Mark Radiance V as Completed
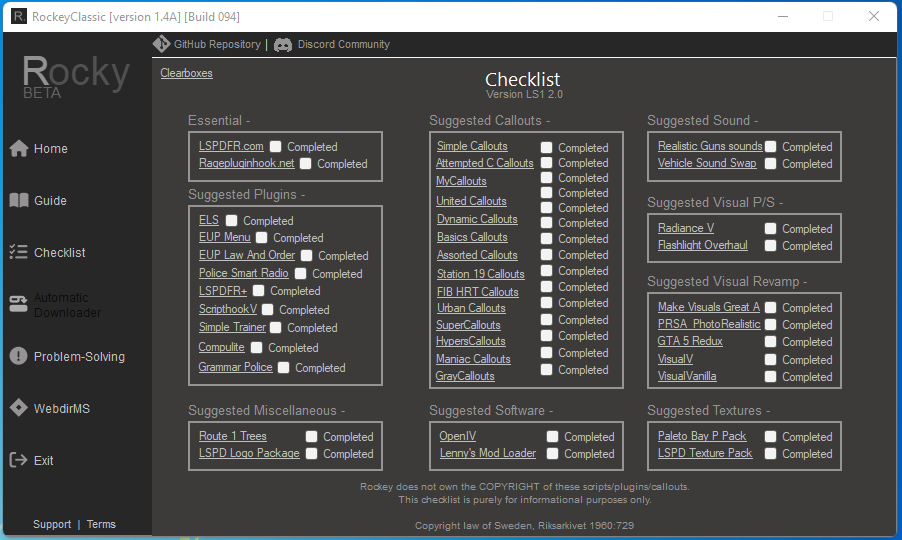This screenshot has width=902, height=540. tap(771, 229)
